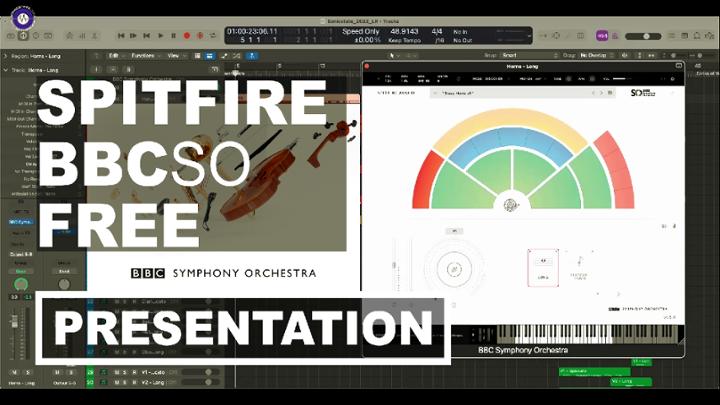Click the large circular dynamics knob in the plugin
Screen dimensions: 720x405
(x=454, y=268)
